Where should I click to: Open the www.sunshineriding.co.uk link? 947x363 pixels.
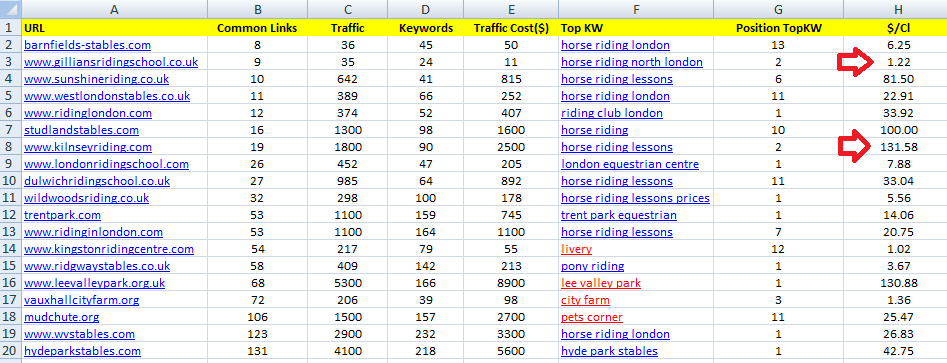point(97,79)
